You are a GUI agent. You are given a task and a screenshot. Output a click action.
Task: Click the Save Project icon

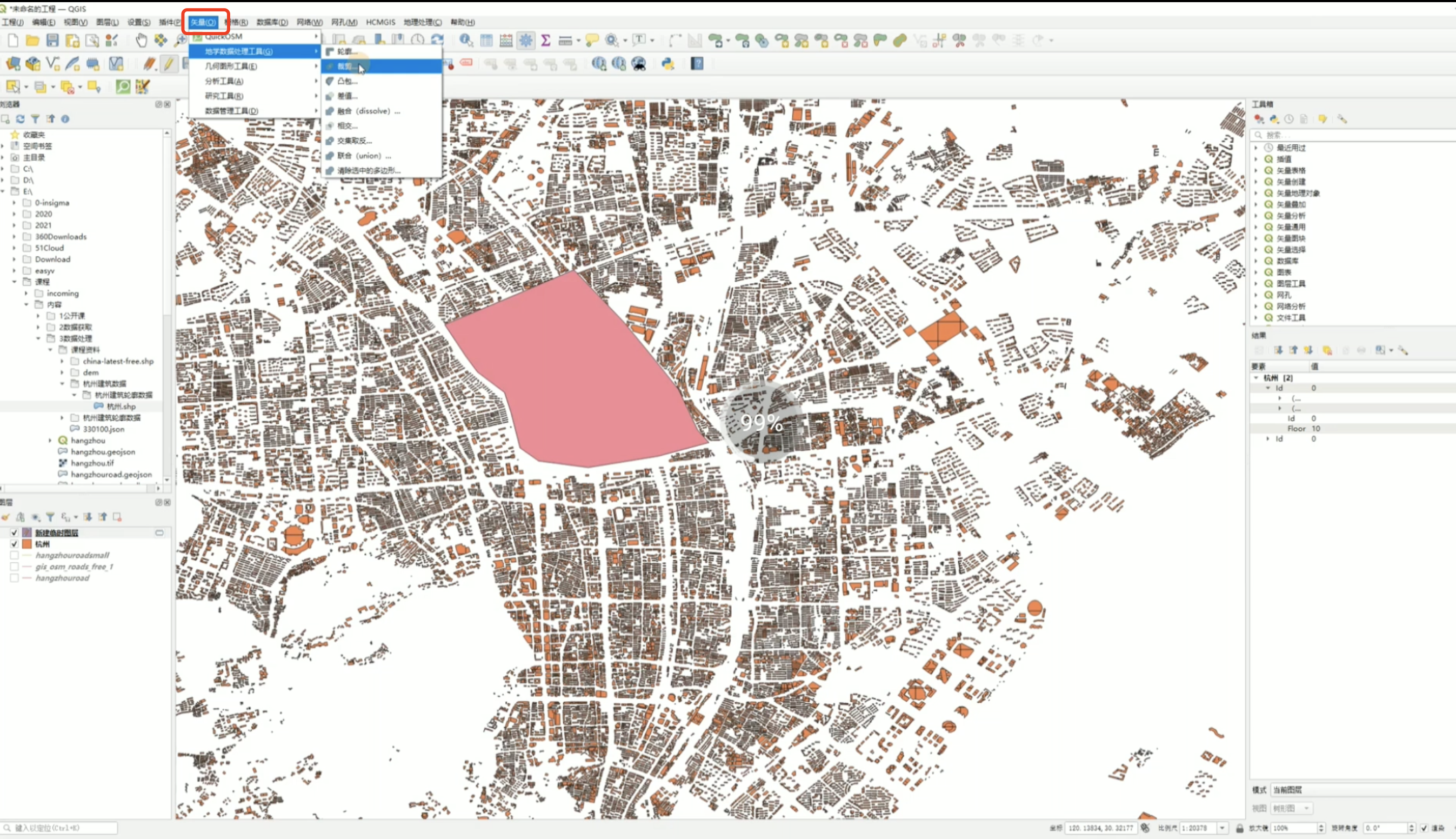pyautogui.click(x=52, y=40)
